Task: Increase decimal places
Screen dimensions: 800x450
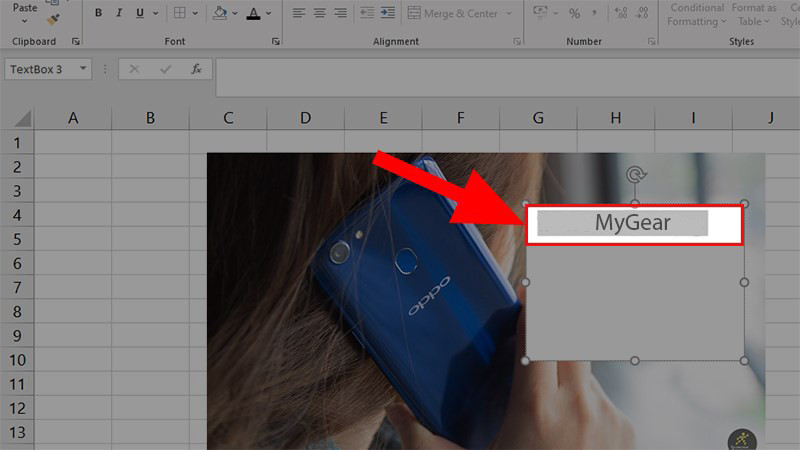Action: click(621, 13)
